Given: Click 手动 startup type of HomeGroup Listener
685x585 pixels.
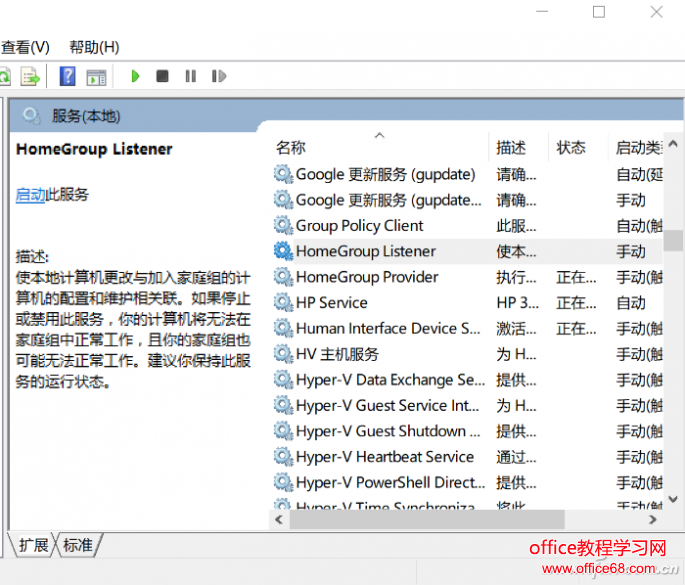Looking at the screenshot, I should coord(631,251).
